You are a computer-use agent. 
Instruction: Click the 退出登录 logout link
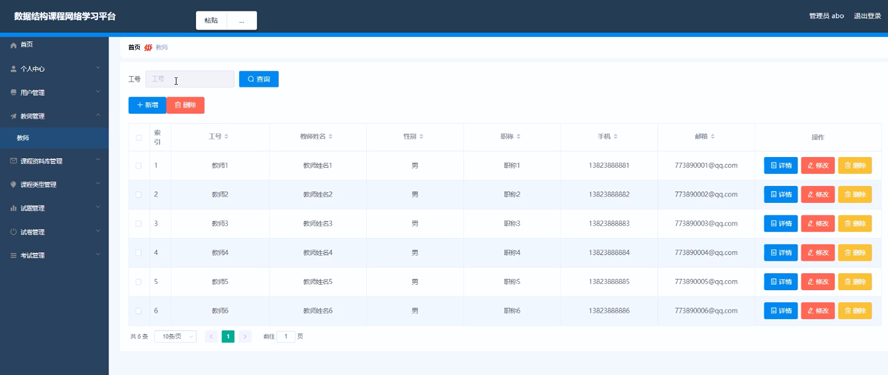click(867, 16)
